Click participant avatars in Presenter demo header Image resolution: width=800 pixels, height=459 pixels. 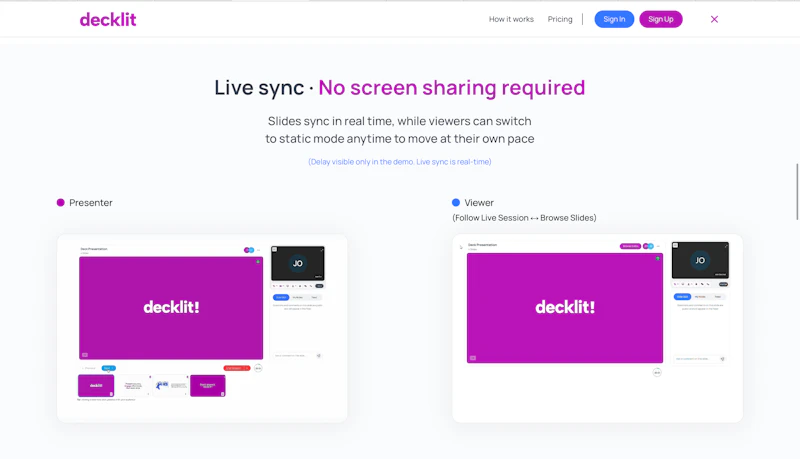[249, 250]
